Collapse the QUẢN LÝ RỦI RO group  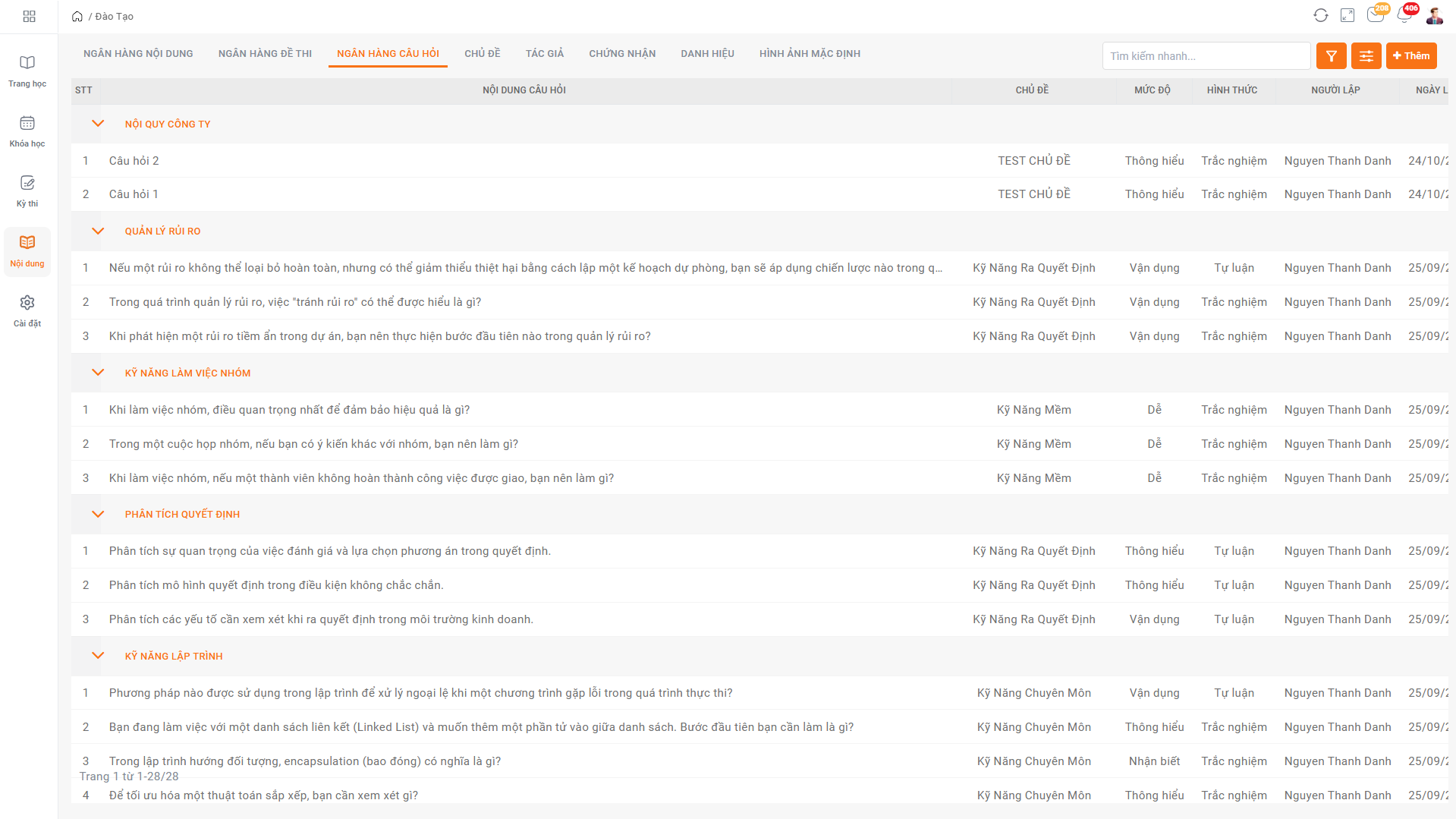pos(98,231)
